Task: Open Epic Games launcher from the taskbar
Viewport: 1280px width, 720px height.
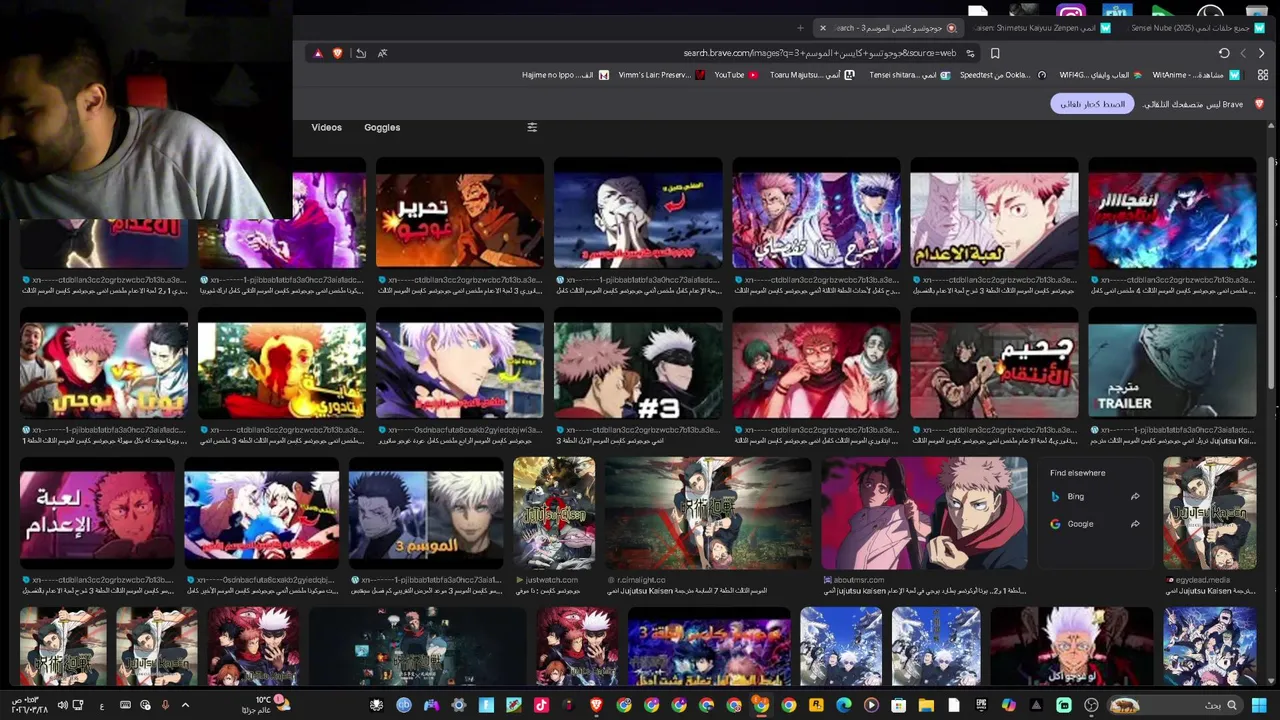Action: [980, 705]
